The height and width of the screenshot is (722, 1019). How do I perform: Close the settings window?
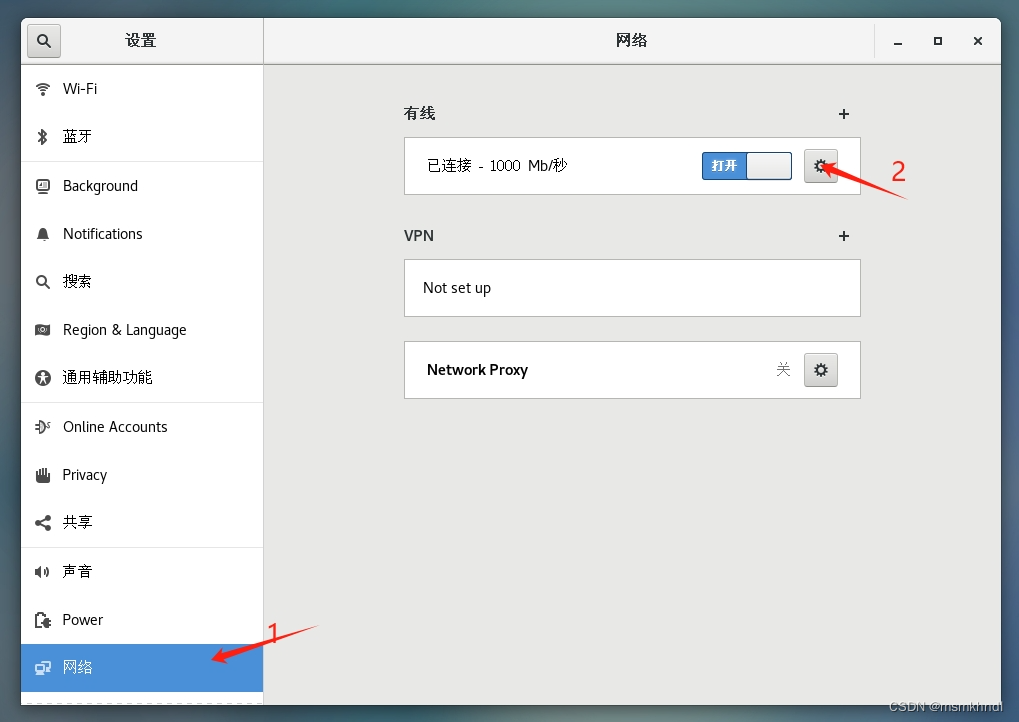click(x=977, y=41)
